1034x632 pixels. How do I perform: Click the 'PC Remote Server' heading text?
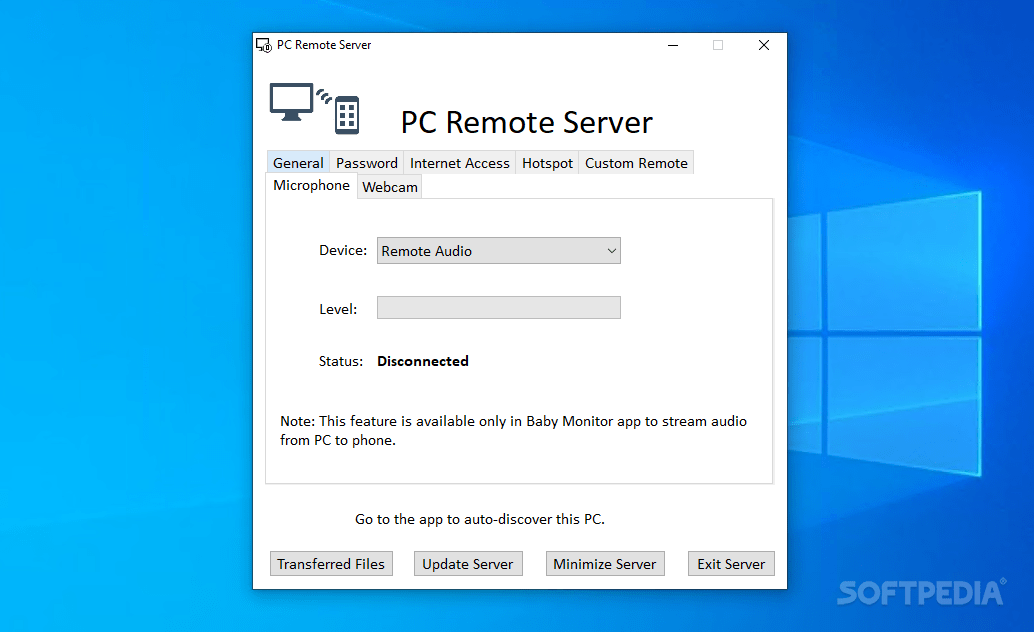point(526,123)
